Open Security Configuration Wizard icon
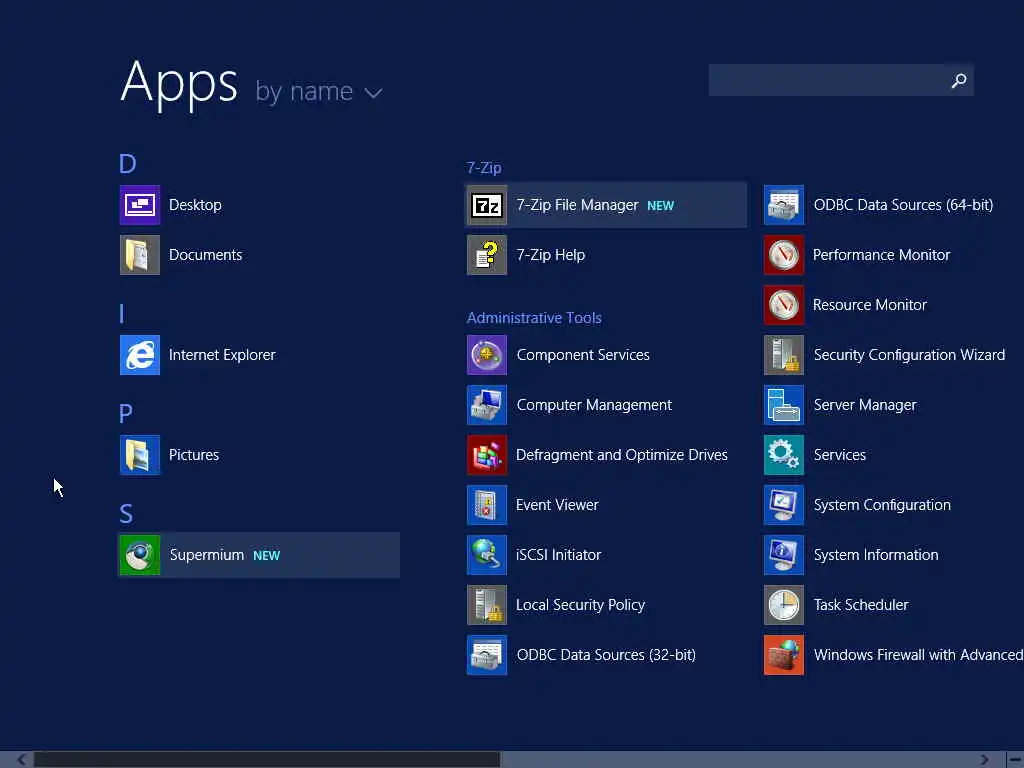The image size is (1024, 768). [x=784, y=355]
